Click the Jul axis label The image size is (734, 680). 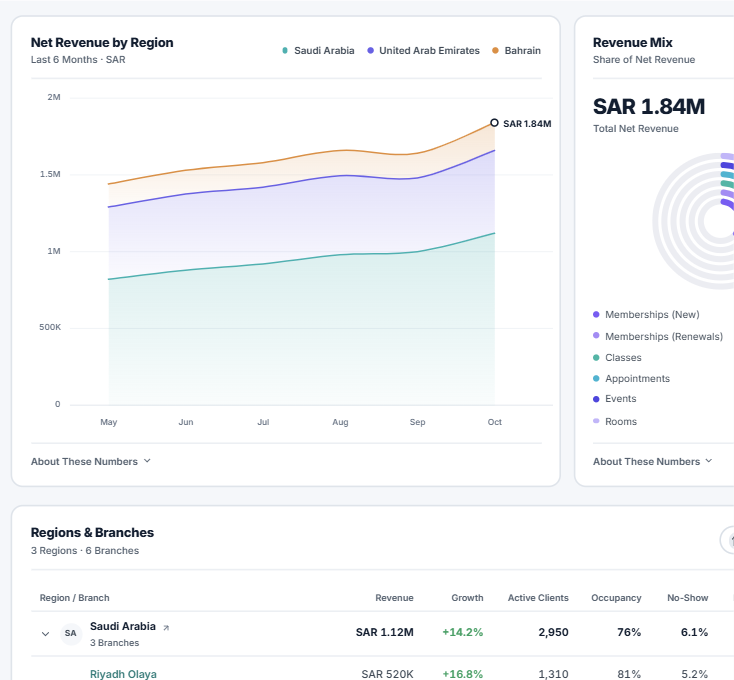tap(263, 422)
